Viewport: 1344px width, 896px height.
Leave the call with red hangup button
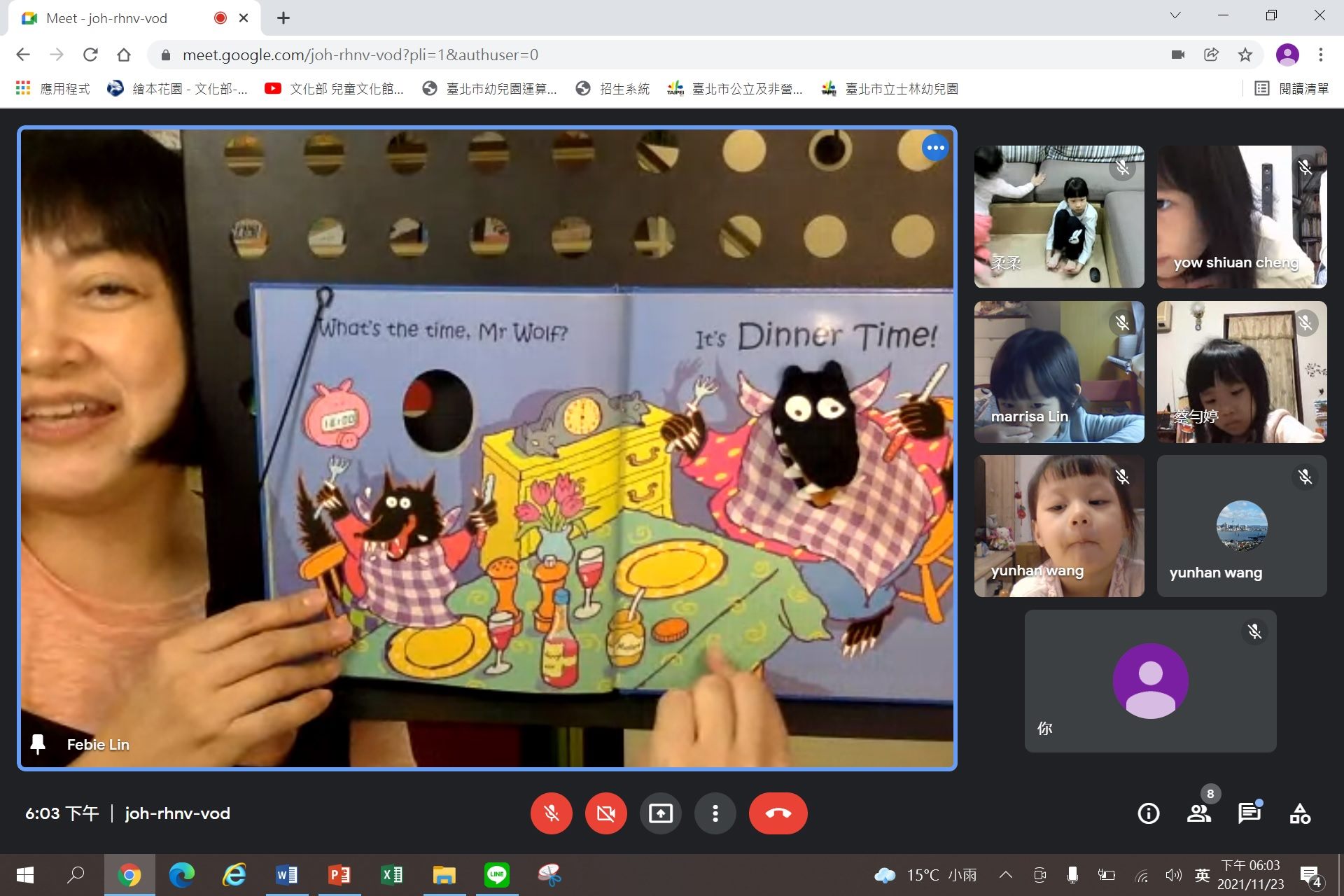(x=778, y=813)
